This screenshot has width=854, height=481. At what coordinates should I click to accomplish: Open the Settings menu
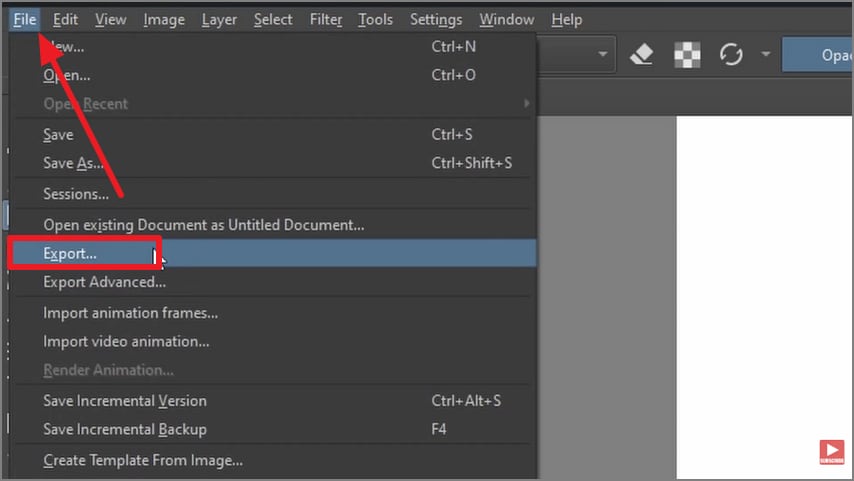tap(436, 20)
